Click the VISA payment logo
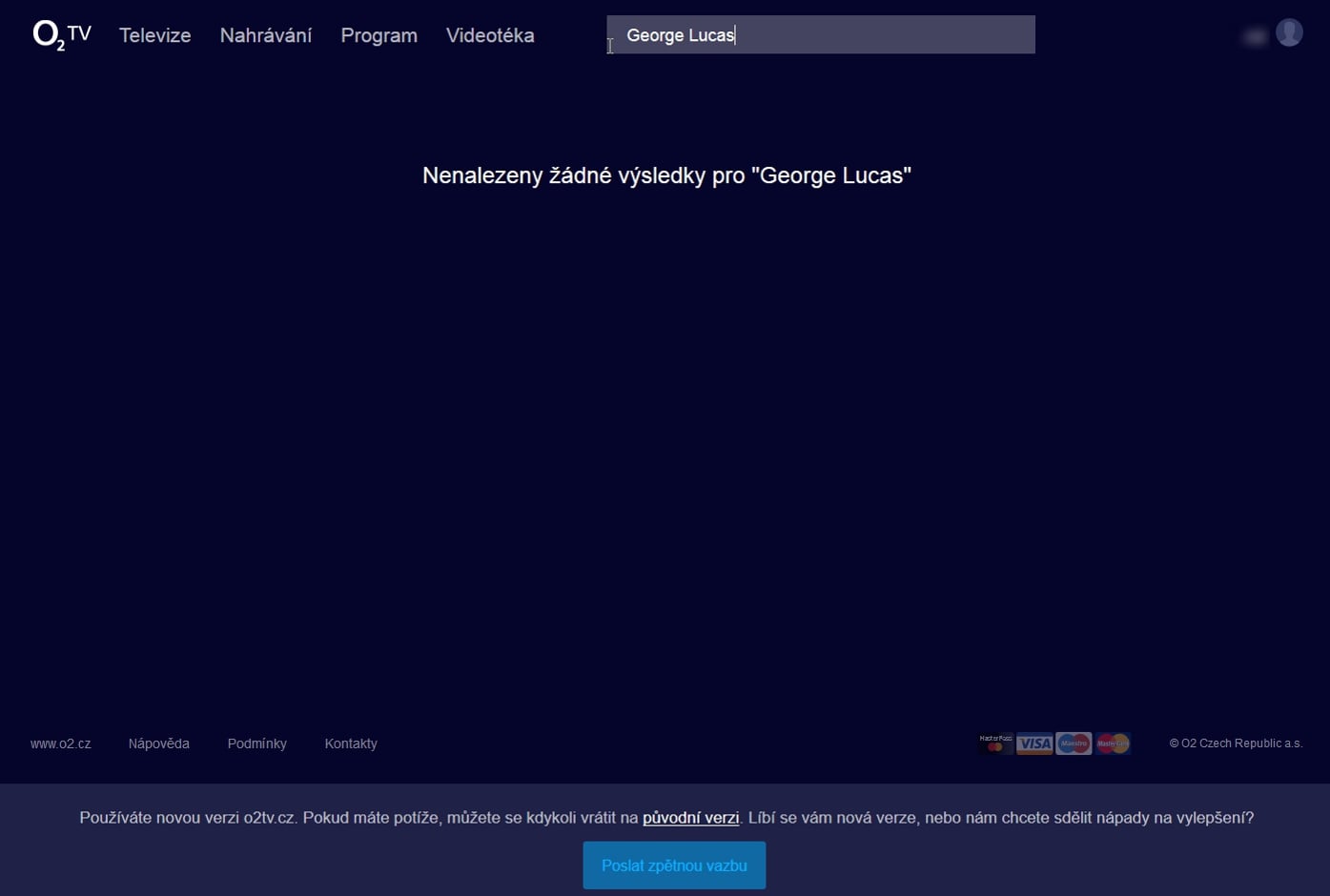This screenshot has width=1330, height=896. pyautogui.click(x=1034, y=743)
